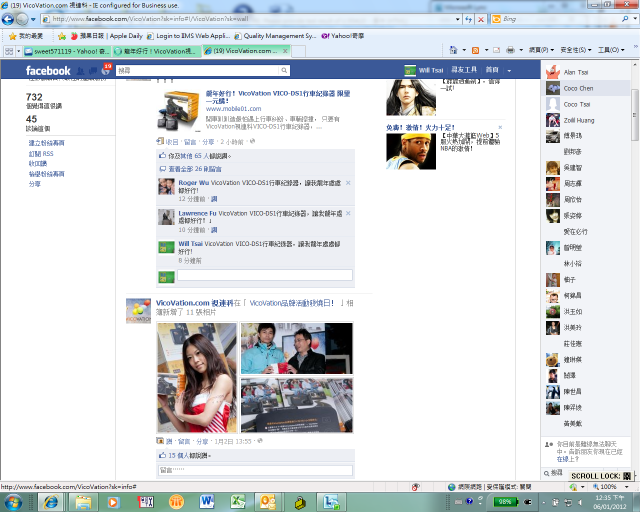Open recent pages dropdown next to forward button
Image resolution: width=640 pixels, height=512 pixels.
coord(33,19)
